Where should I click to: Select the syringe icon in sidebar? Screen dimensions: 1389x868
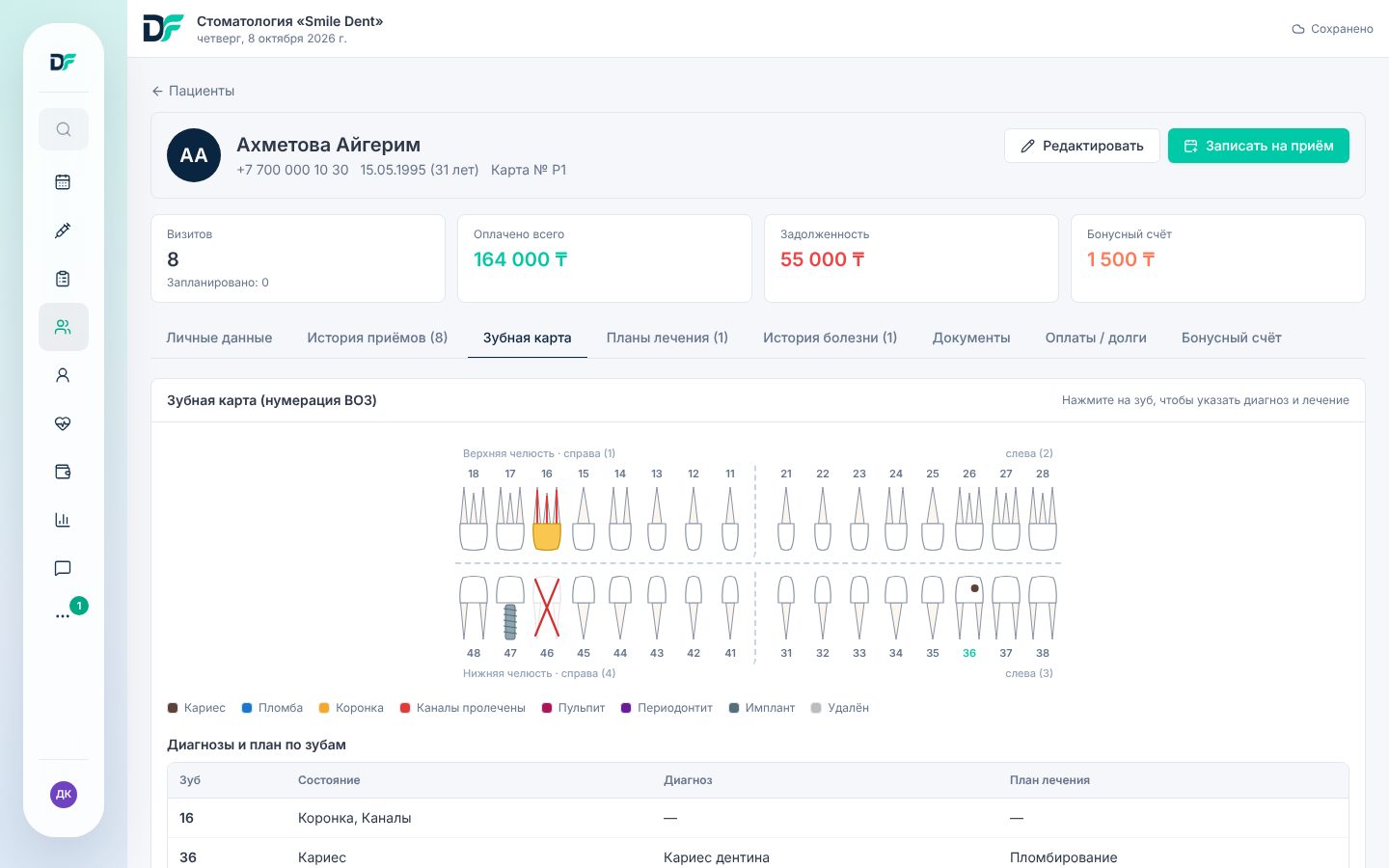[x=64, y=231]
